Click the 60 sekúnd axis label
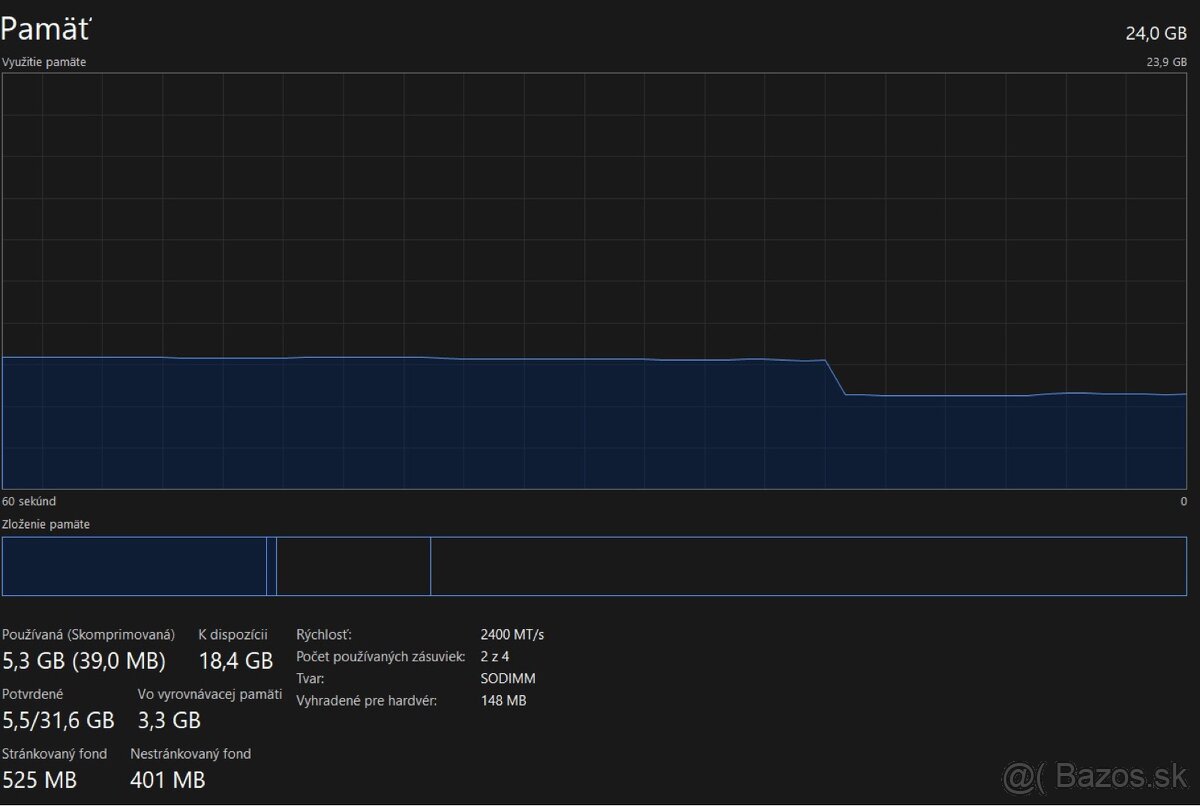Image resolution: width=1200 pixels, height=806 pixels. pos(29,501)
